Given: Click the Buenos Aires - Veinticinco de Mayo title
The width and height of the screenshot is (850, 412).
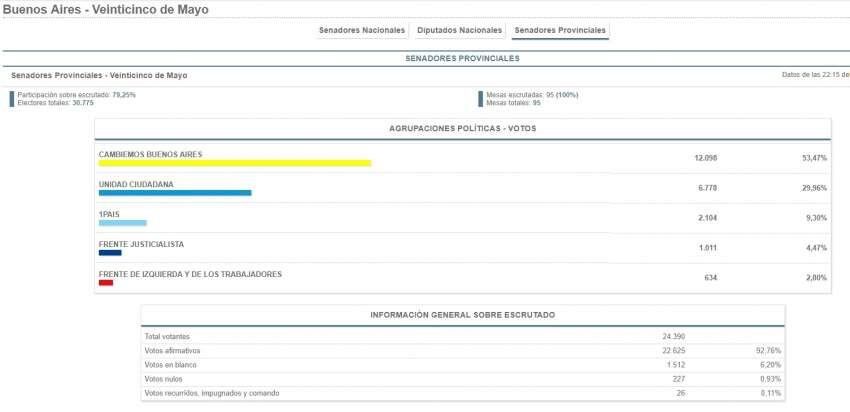Looking at the screenshot, I should pos(106,9).
